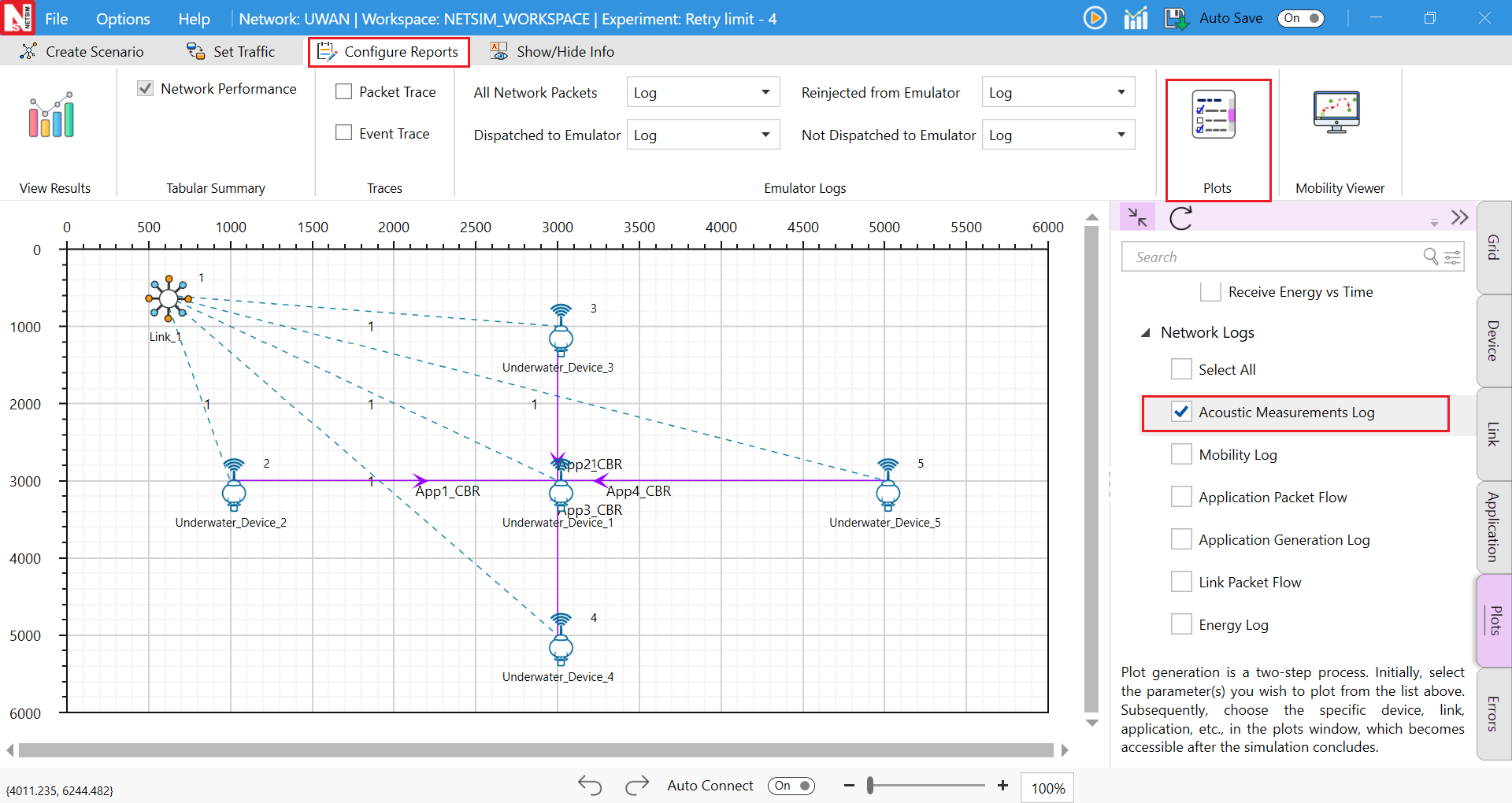Viewport: 1512px width, 803px height.
Task: Click the Configure Reports button
Action: 389,52
